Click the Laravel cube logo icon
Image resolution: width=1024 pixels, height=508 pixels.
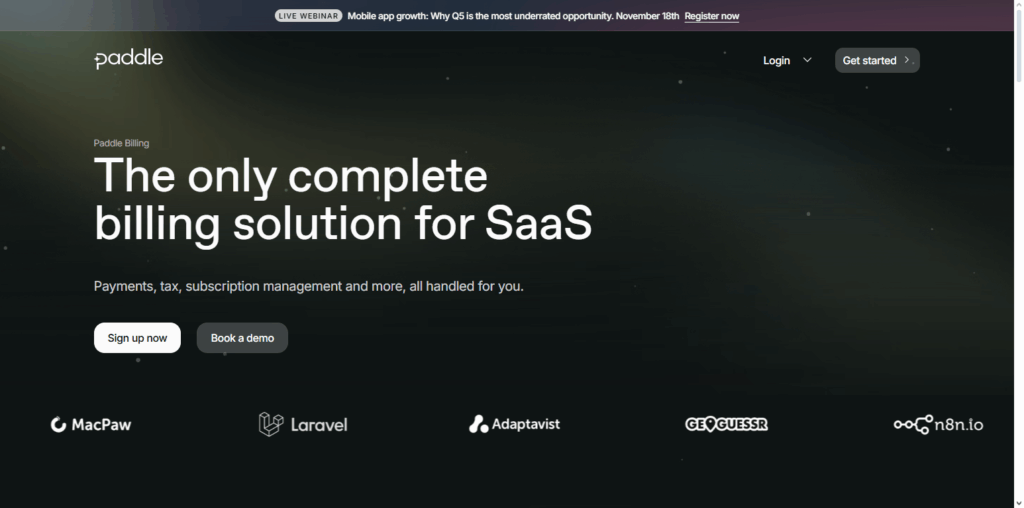point(271,425)
